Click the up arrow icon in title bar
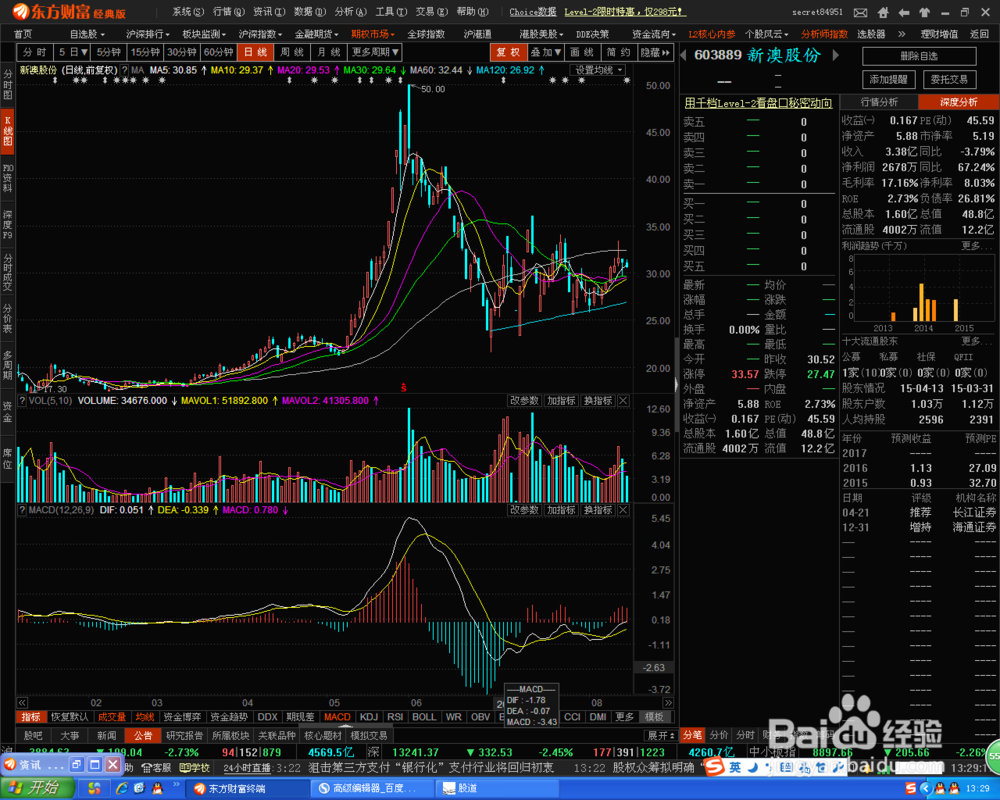Image resolution: width=1000 pixels, height=800 pixels. coord(924,12)
